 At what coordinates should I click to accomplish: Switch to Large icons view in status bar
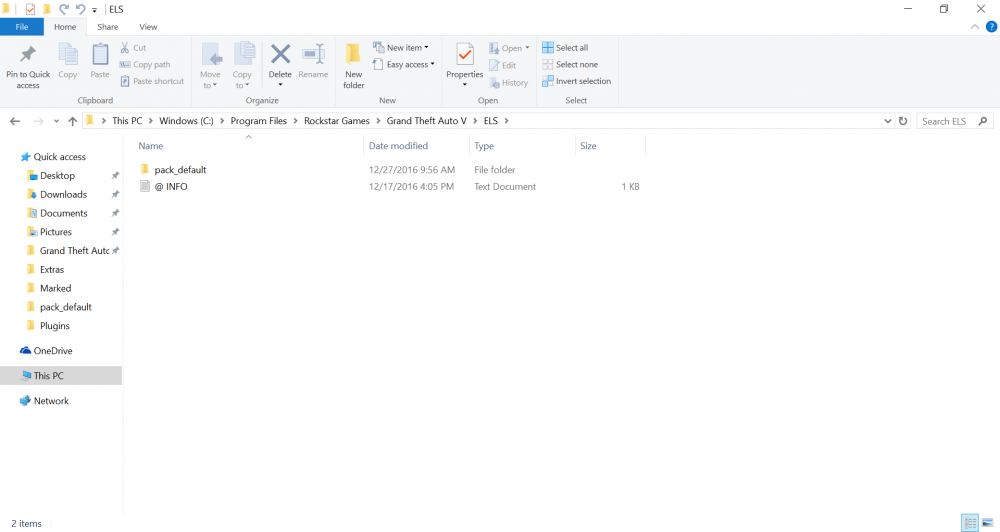click(987, 523)
